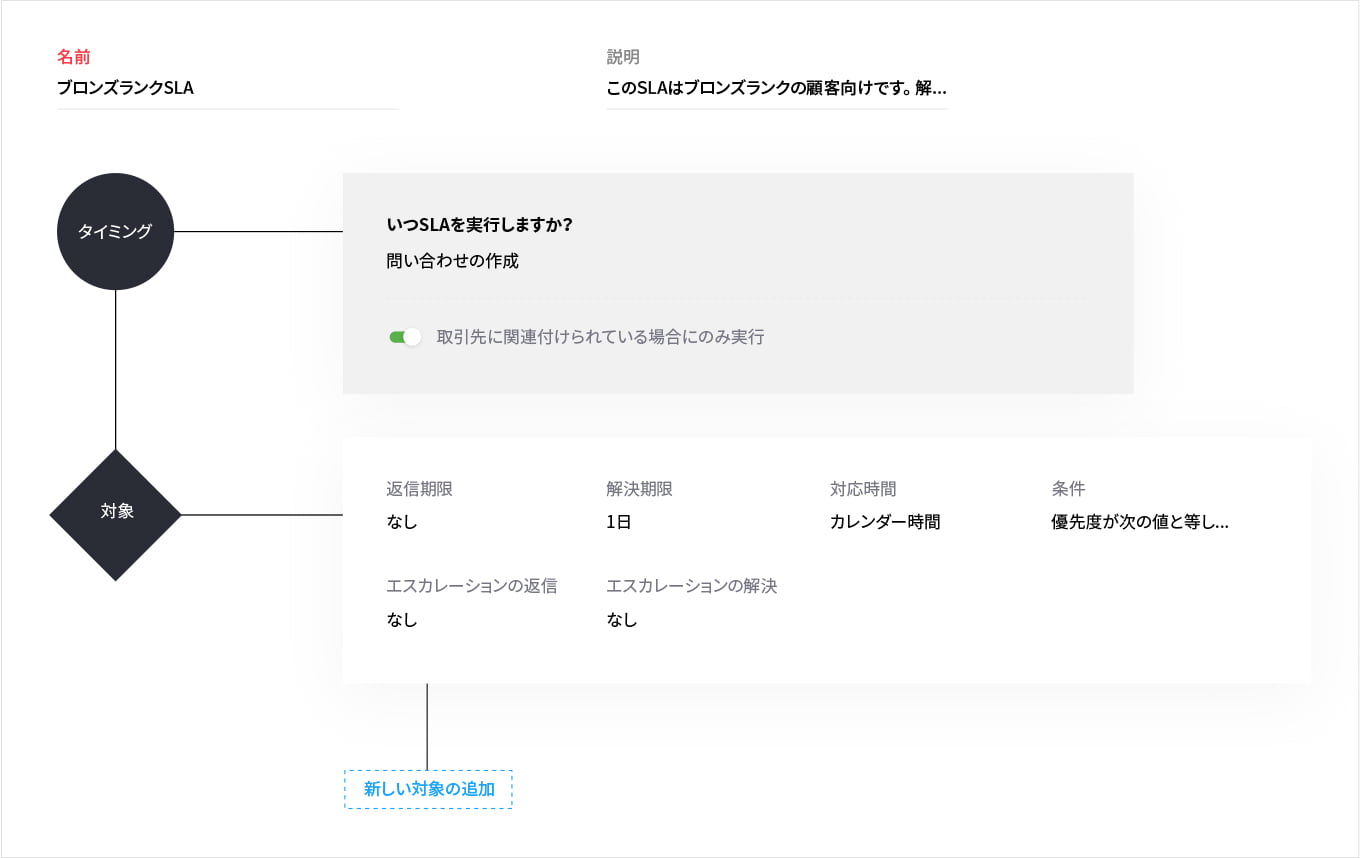This screenshot has height=858, width=1360.
Task: Click 対応時間 value カレンダー時間
Action: coord(885,522)
